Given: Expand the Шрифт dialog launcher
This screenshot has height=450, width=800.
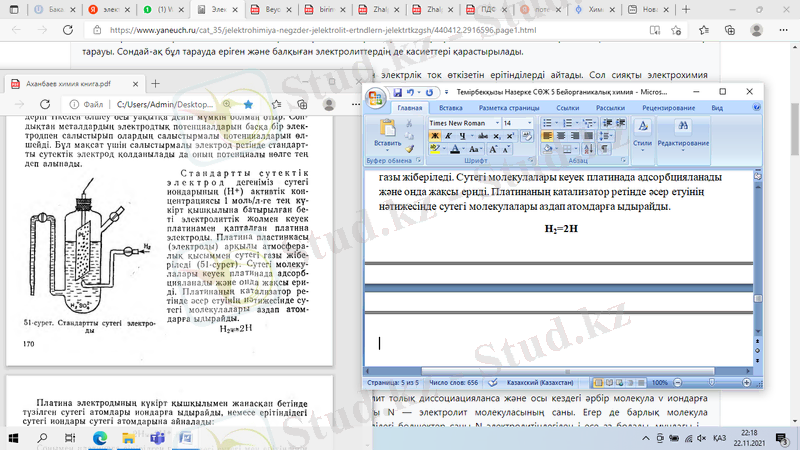Looking at the screenshot, I should point(534,160).
